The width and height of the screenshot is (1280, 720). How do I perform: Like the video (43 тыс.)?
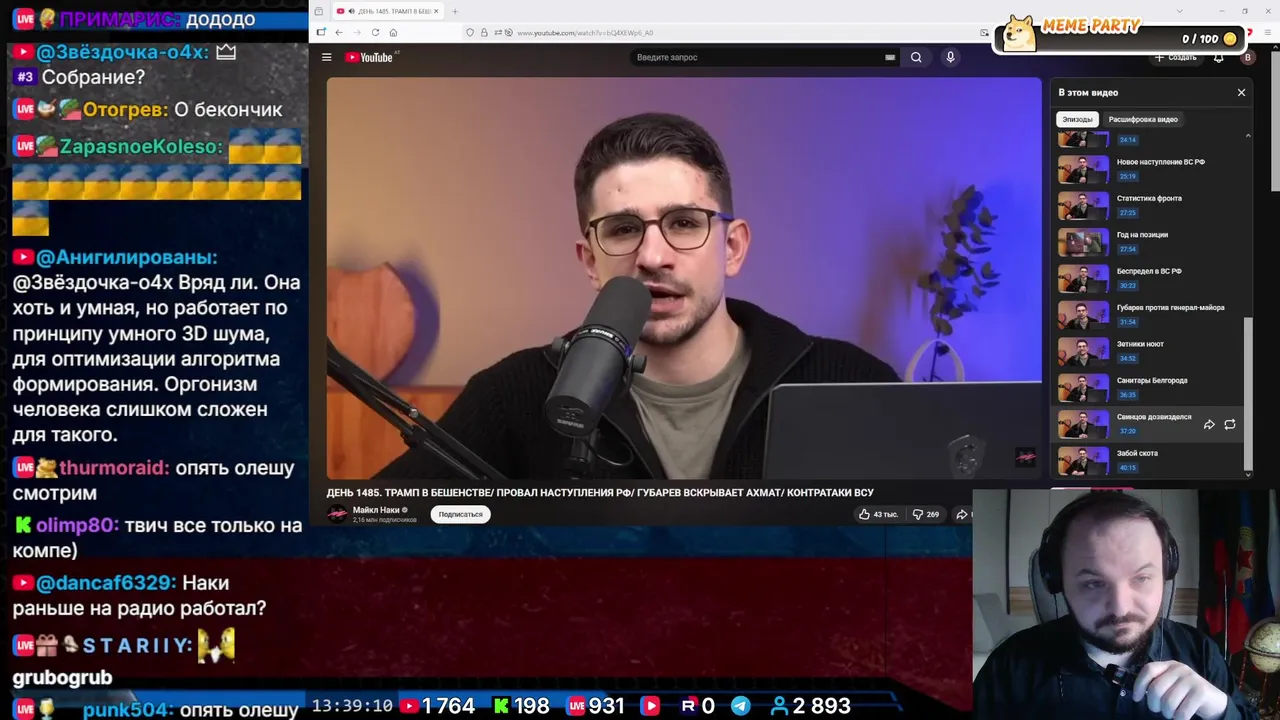[878, 514]
